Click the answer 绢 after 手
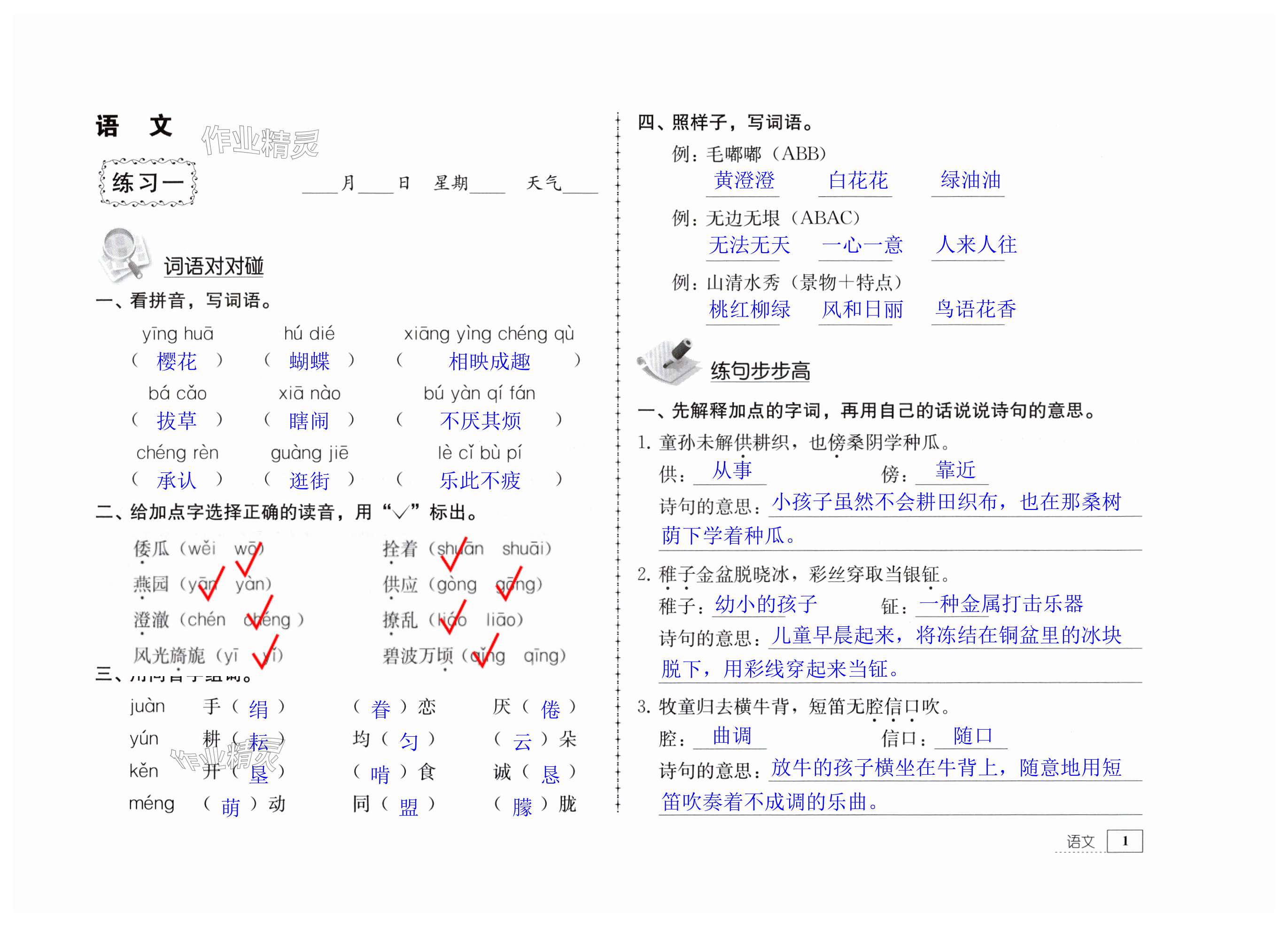The image size is (1288, 925). [x=258, y=709]
